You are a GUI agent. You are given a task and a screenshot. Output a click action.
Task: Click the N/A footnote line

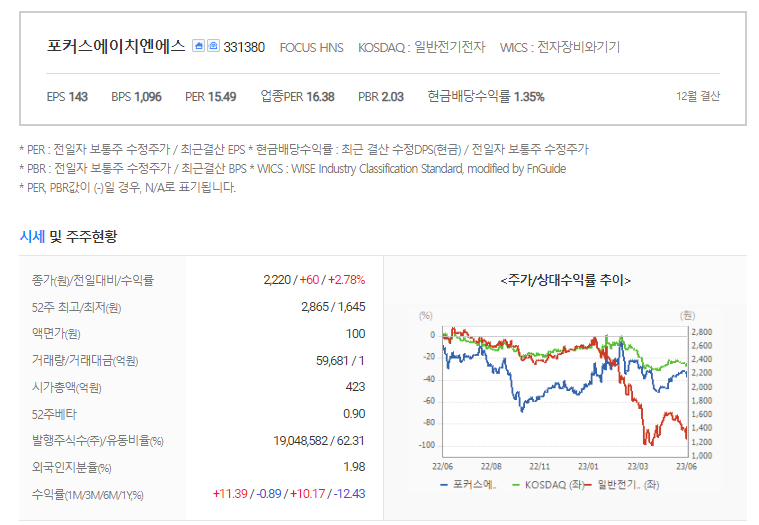pyautogui.click(x=128, y=187)
